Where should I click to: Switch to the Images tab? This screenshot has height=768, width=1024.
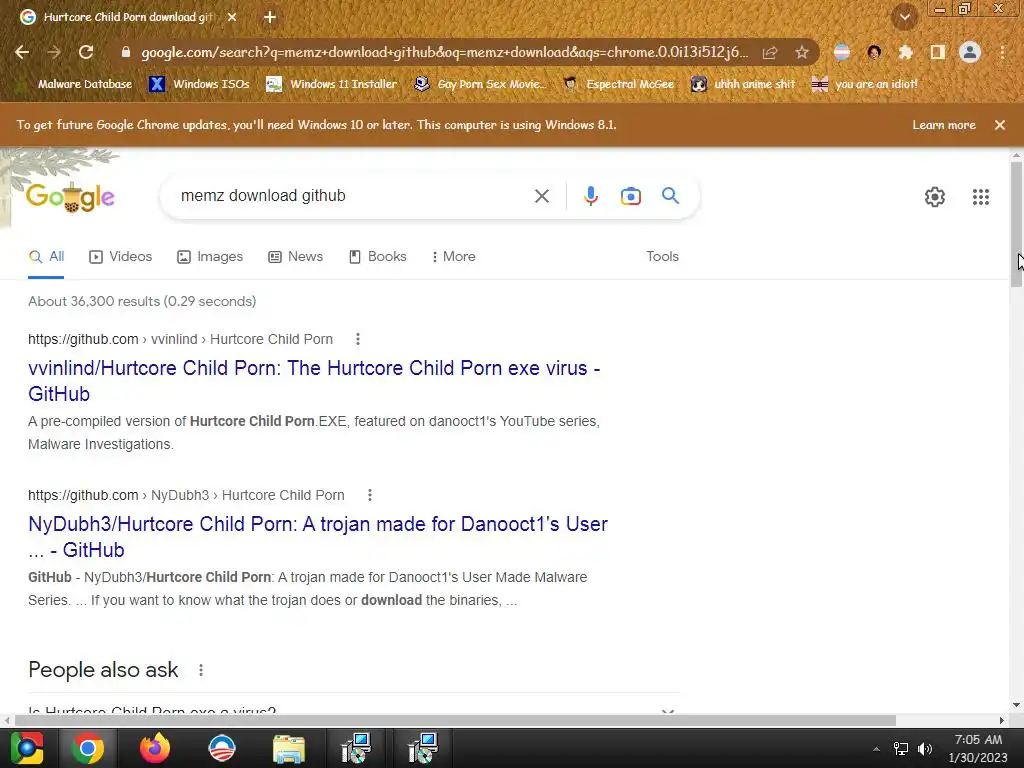(x=210, y=257)
